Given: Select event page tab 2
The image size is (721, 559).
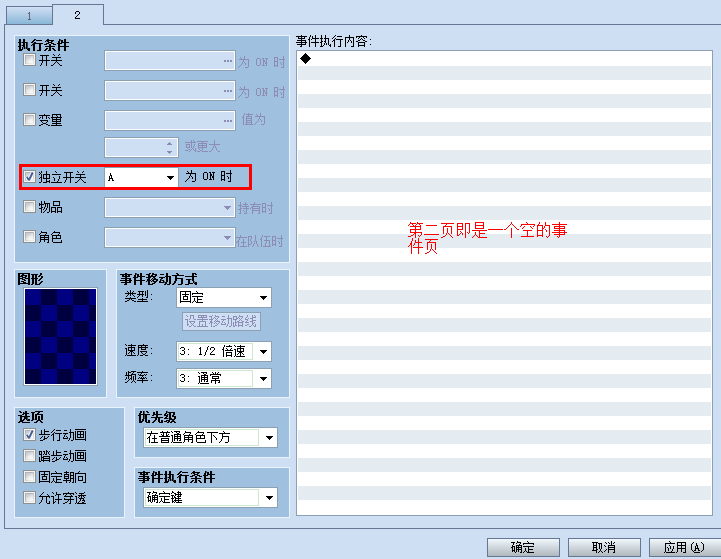Looking at the screenshot, I should pyautogui.click(x=77, y=15).
